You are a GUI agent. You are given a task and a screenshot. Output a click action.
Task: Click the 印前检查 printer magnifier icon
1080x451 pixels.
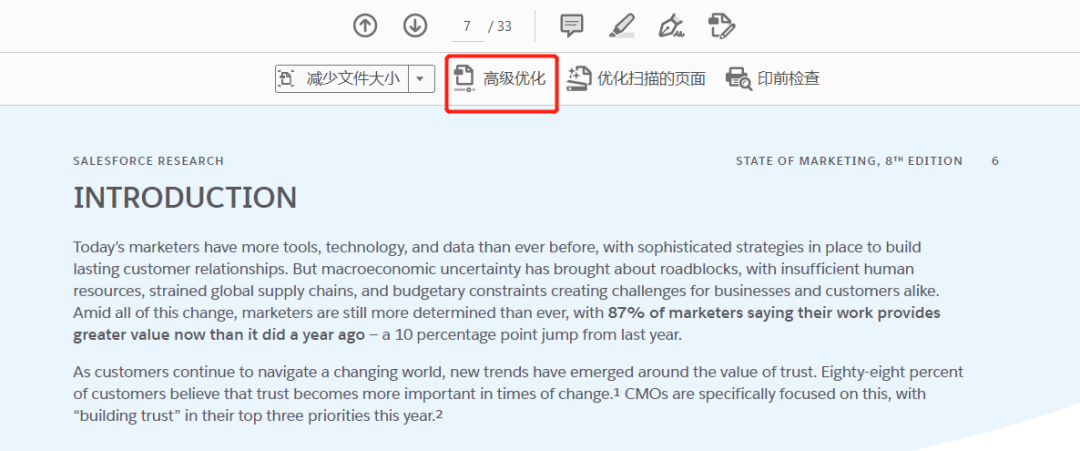[738, 78]
